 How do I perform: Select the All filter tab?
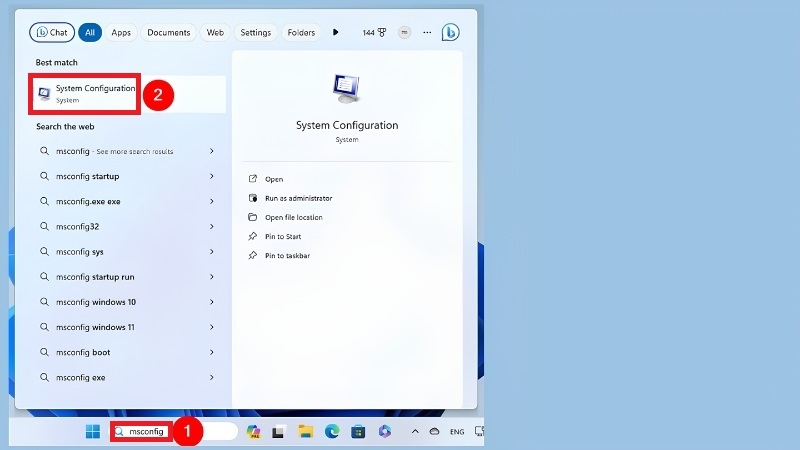(90, 32)
